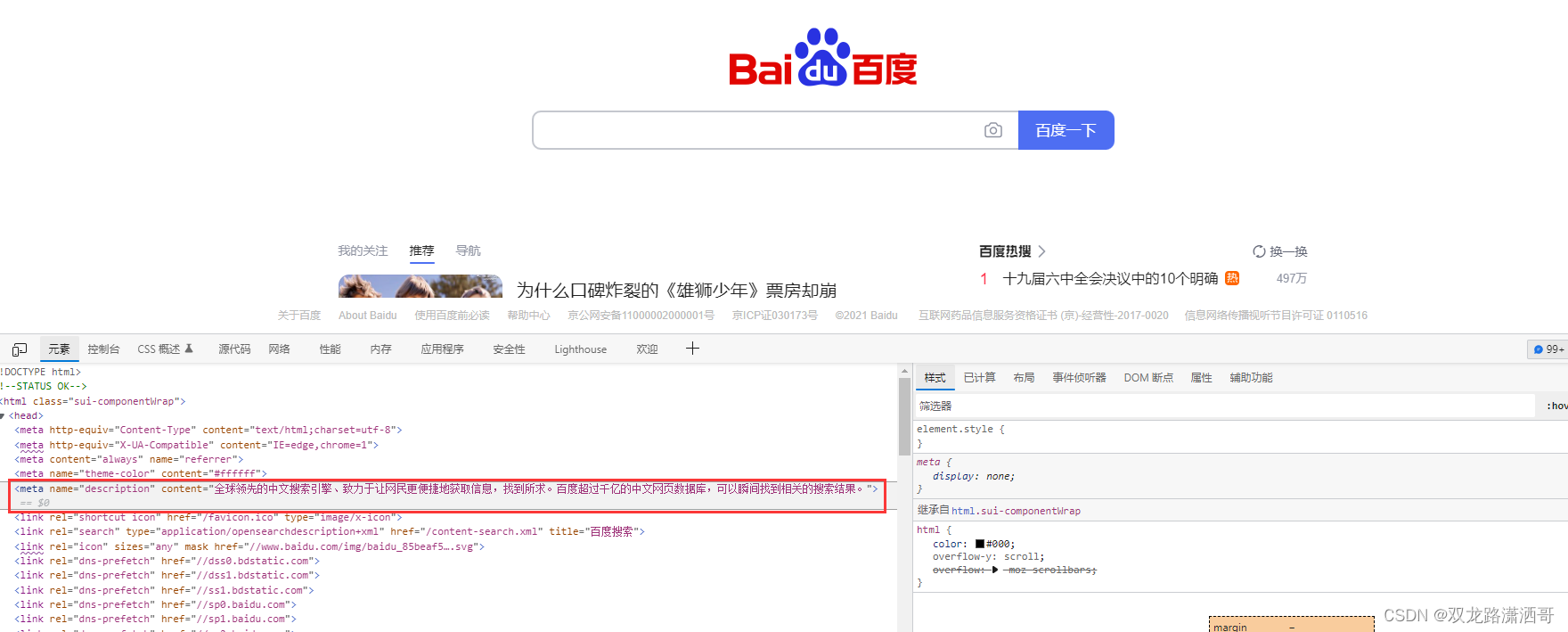
Task: Switch to the 控制台 tab
Action: tap(103, 349)
